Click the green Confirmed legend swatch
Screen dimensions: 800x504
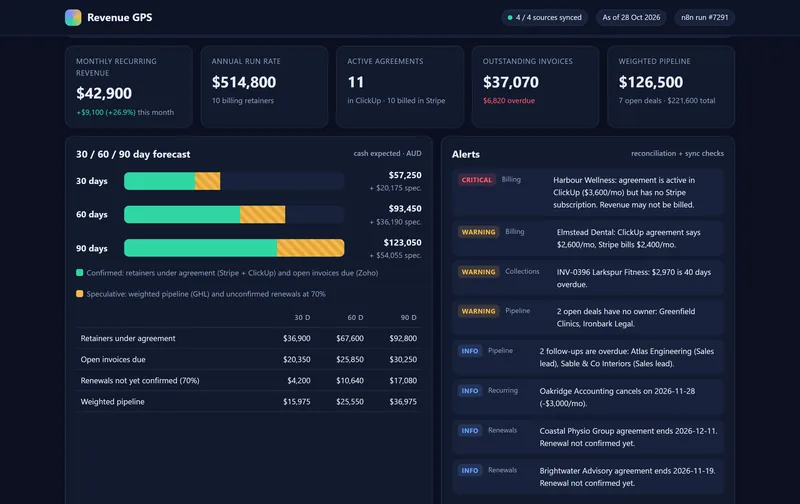80,273
